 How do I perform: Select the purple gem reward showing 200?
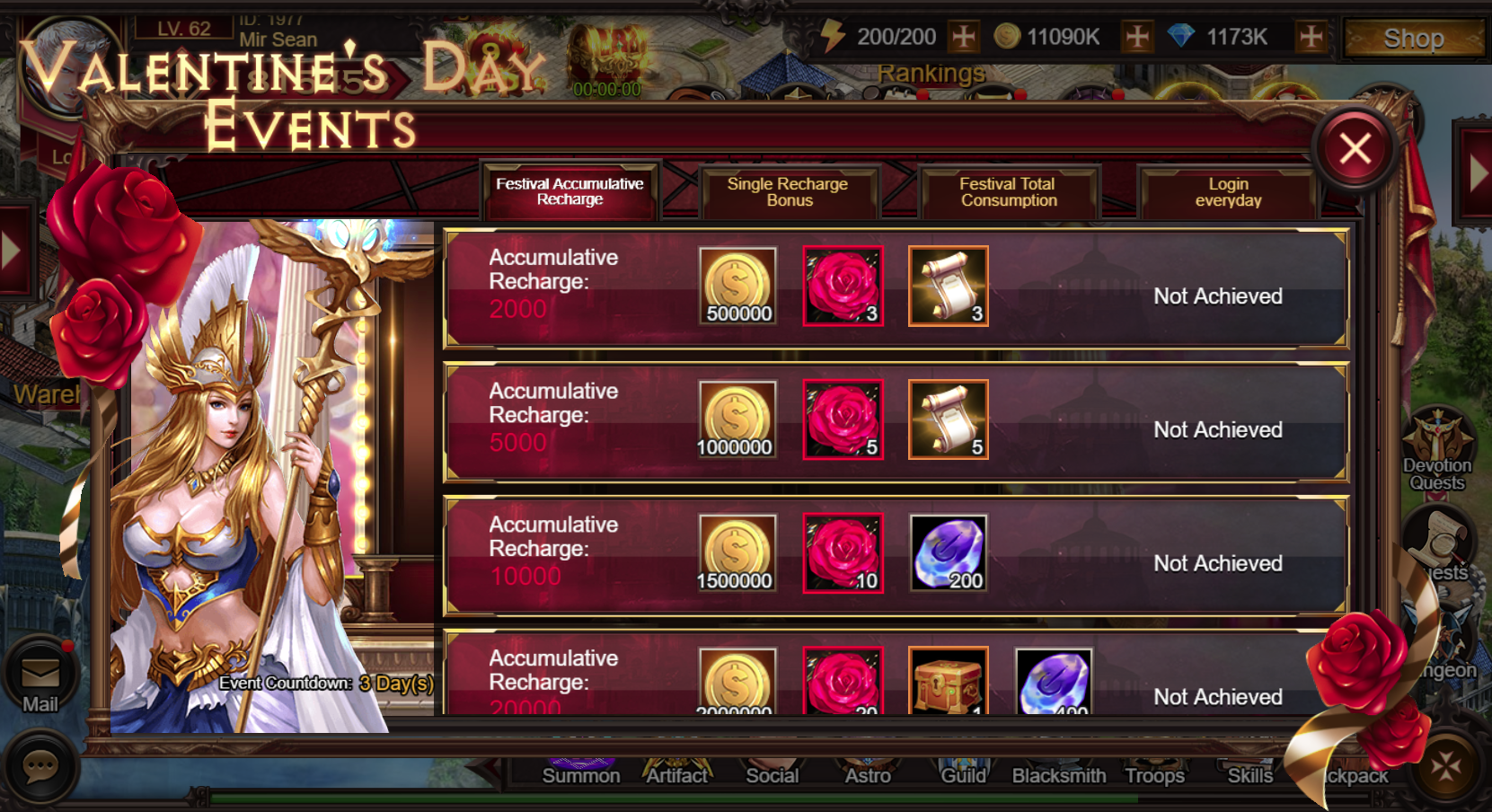[949, 553]
